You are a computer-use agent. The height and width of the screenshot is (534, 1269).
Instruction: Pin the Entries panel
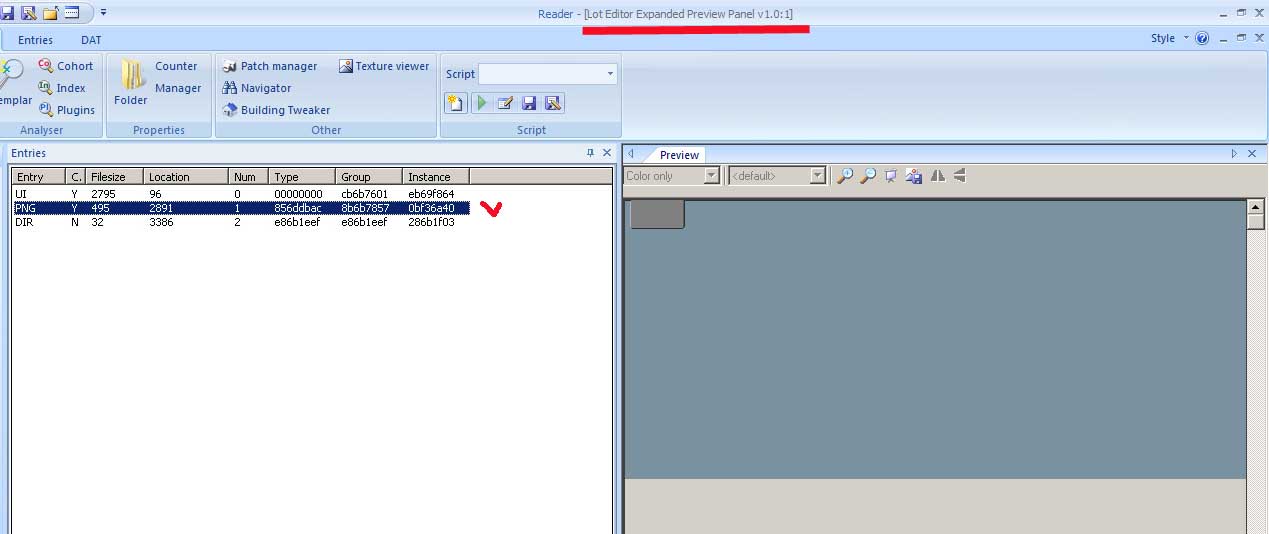pyautogui.click(x=590, y=153)
